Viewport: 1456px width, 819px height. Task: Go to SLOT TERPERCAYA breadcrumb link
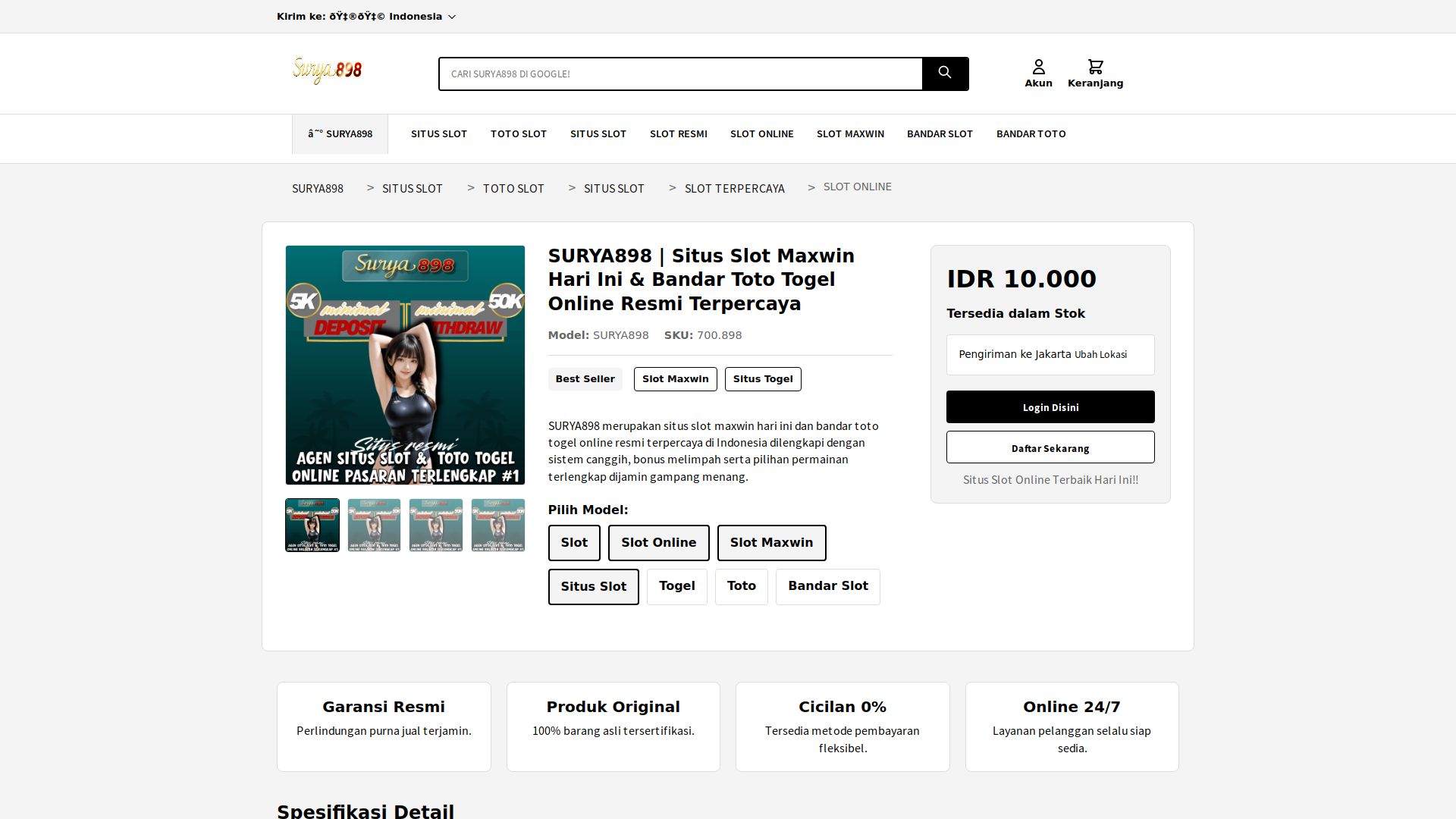point(735,188)
